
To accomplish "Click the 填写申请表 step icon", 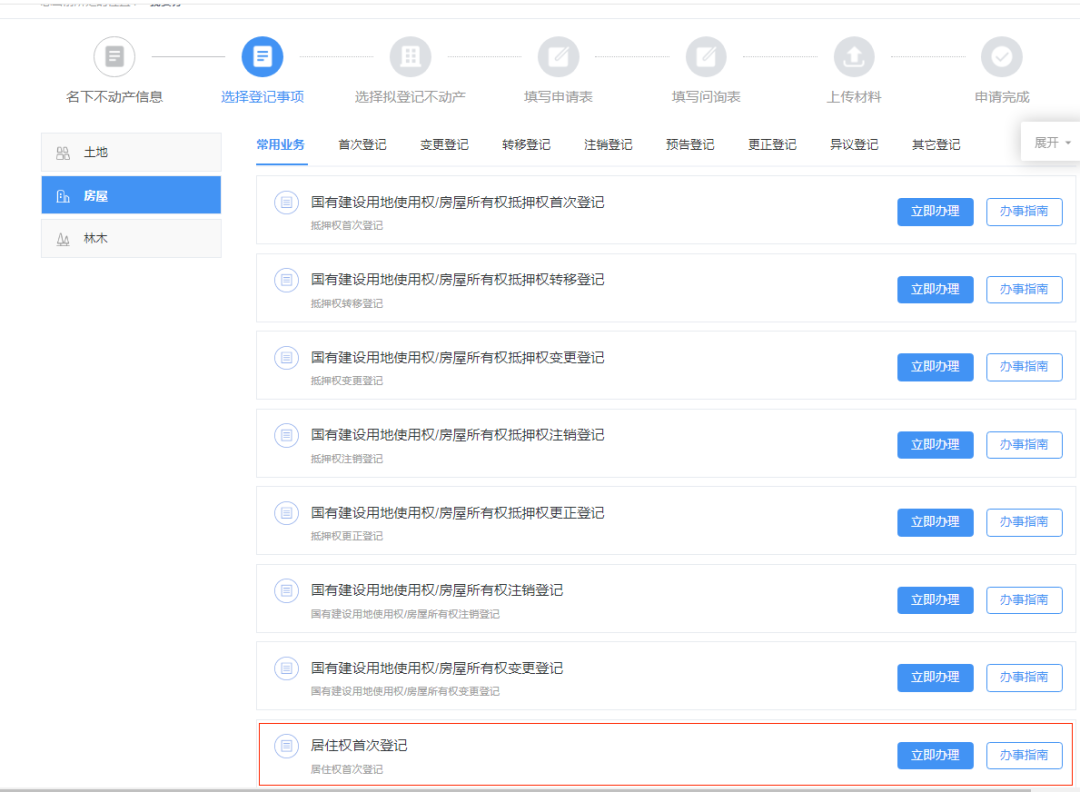I will (558, 57).
